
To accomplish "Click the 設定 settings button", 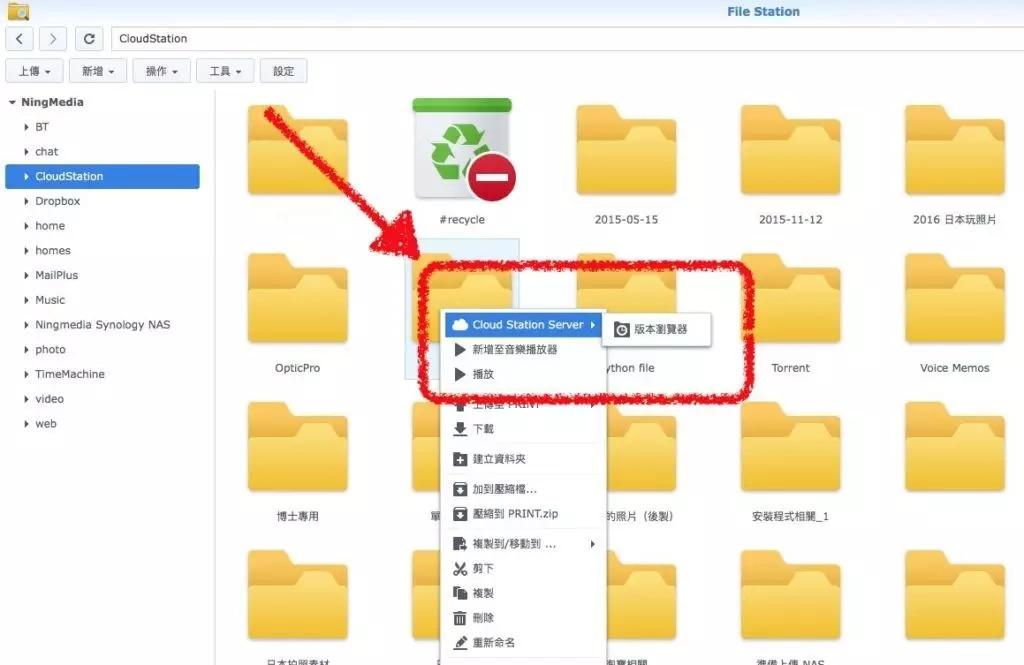I will pyautogui.click(x=284, y=71).
